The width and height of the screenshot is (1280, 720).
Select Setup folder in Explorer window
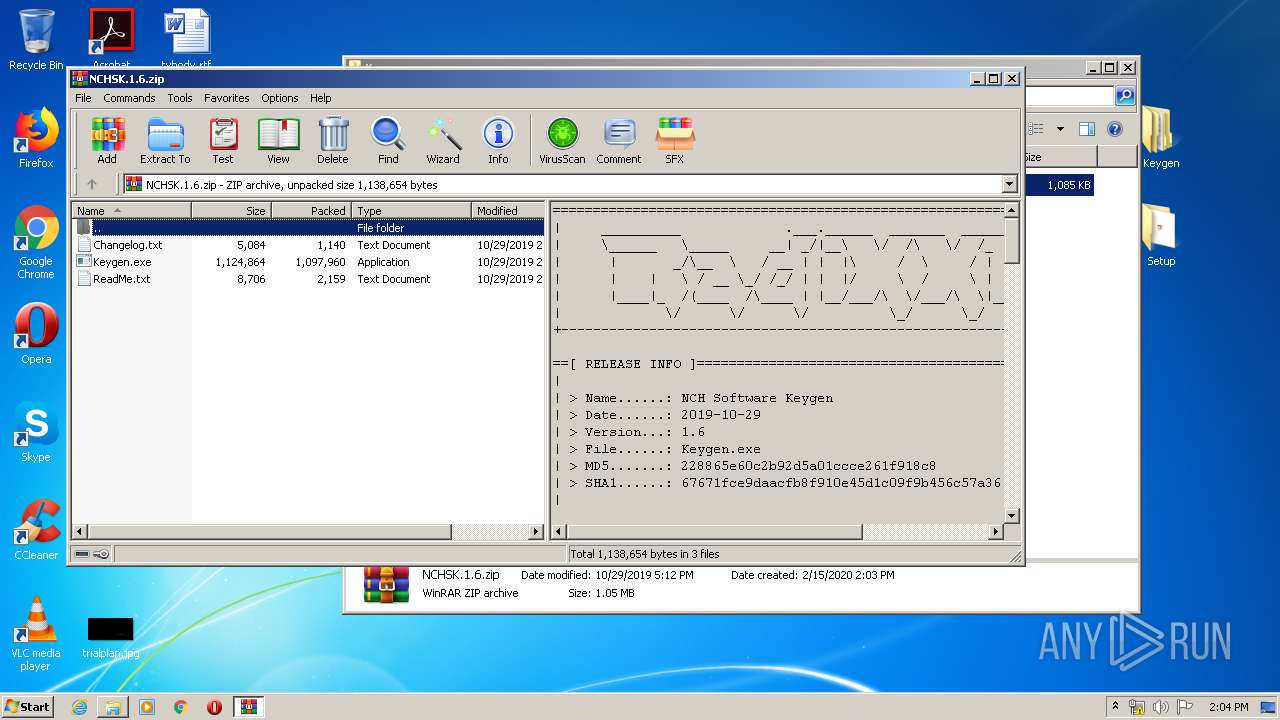(x=1160, y=236)
